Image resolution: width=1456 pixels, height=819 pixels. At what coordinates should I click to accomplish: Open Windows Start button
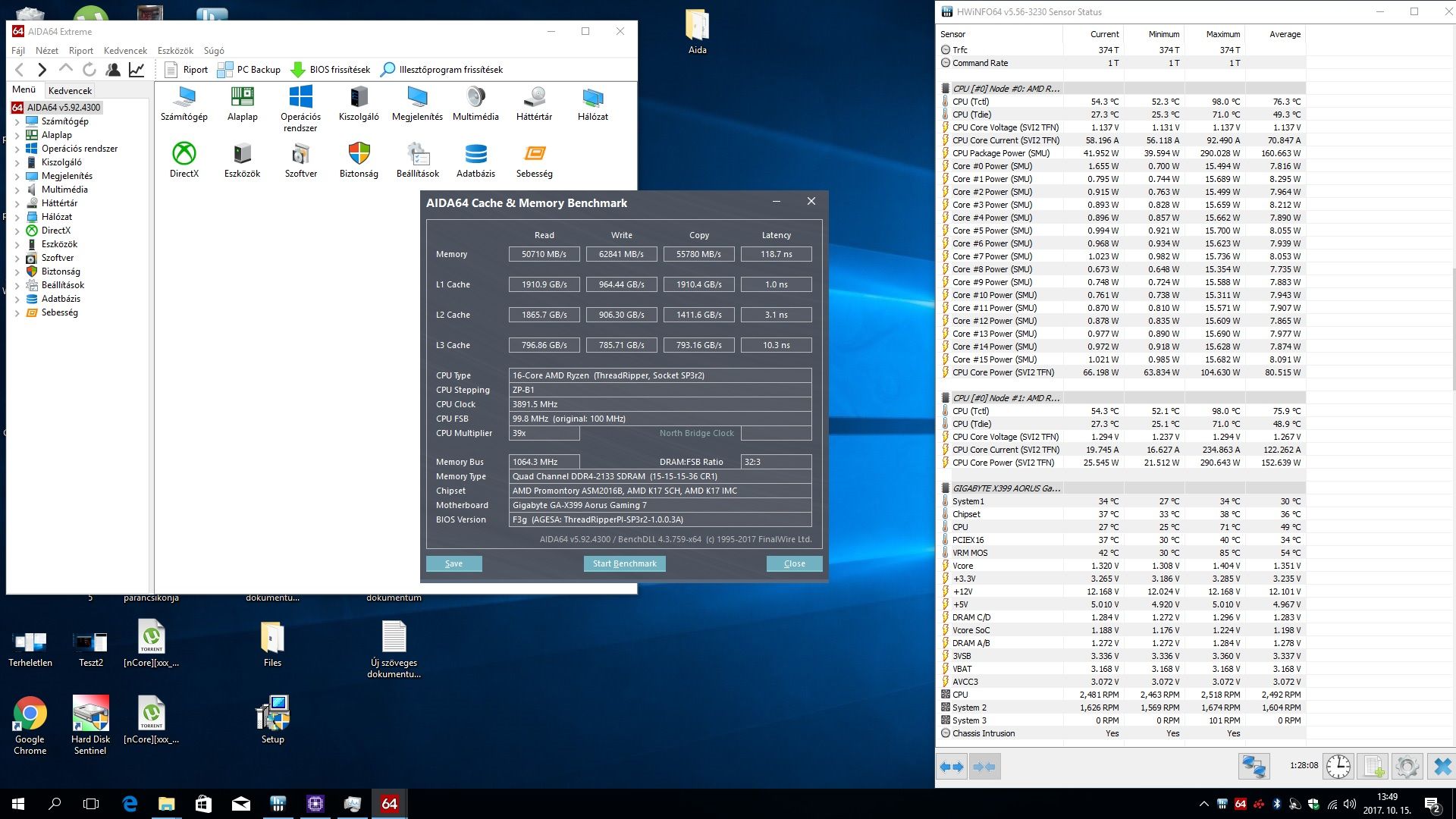point(18,804)
